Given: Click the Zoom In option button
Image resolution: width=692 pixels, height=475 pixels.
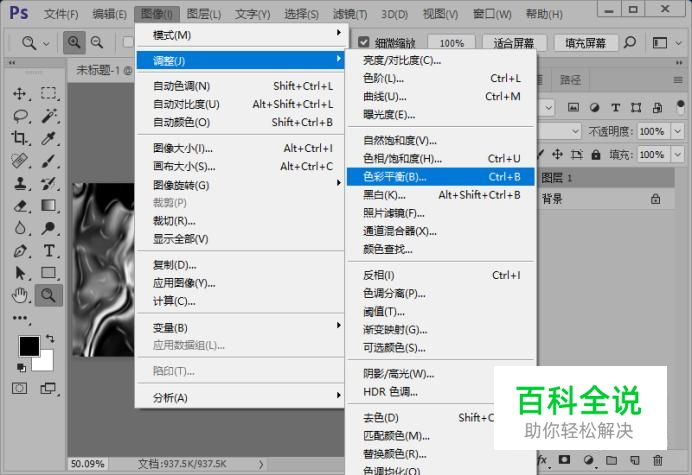Looking at the screenshot, I should pos(74,42).
